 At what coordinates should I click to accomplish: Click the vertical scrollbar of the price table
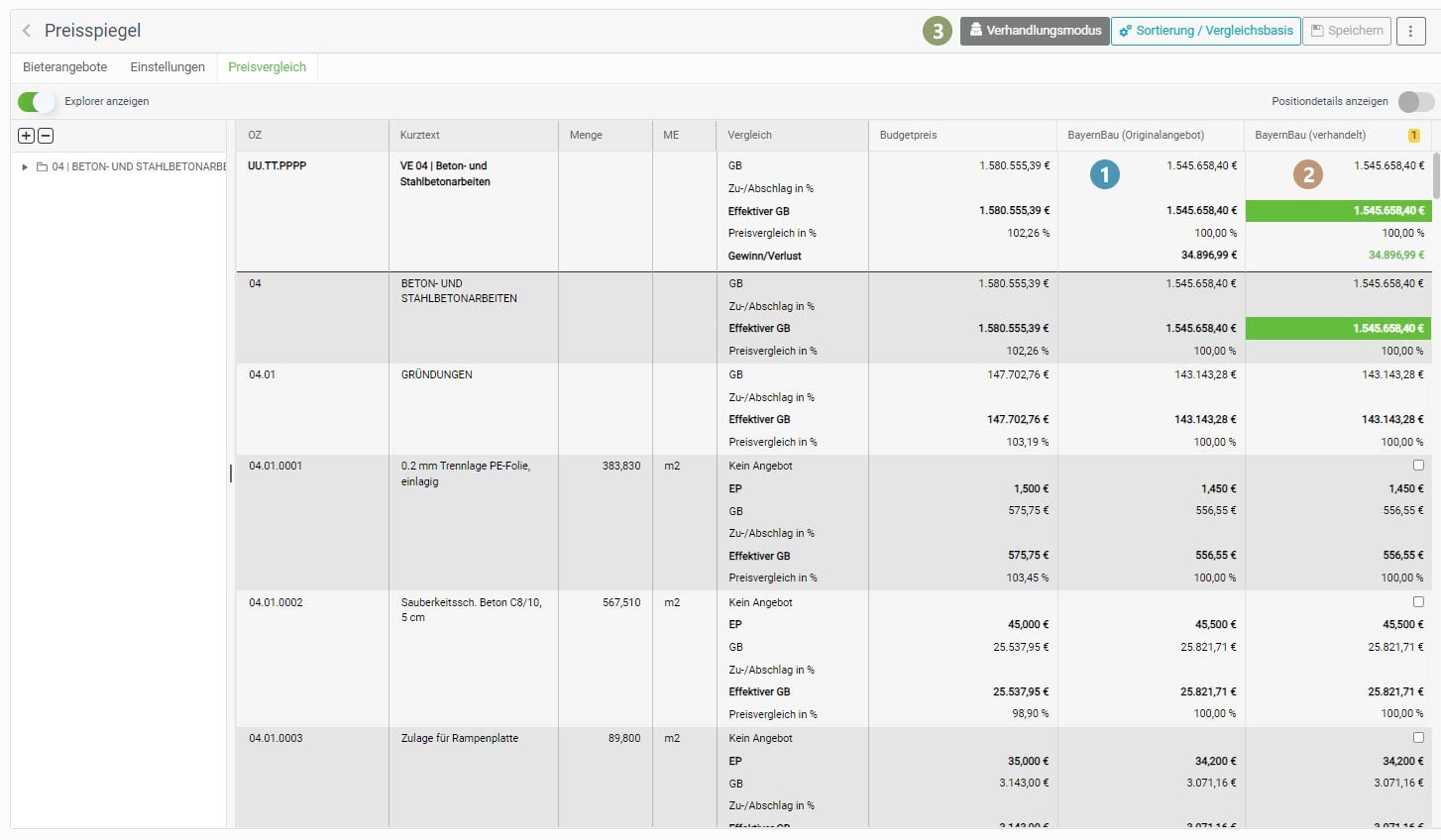click(x=1437, y=176)
